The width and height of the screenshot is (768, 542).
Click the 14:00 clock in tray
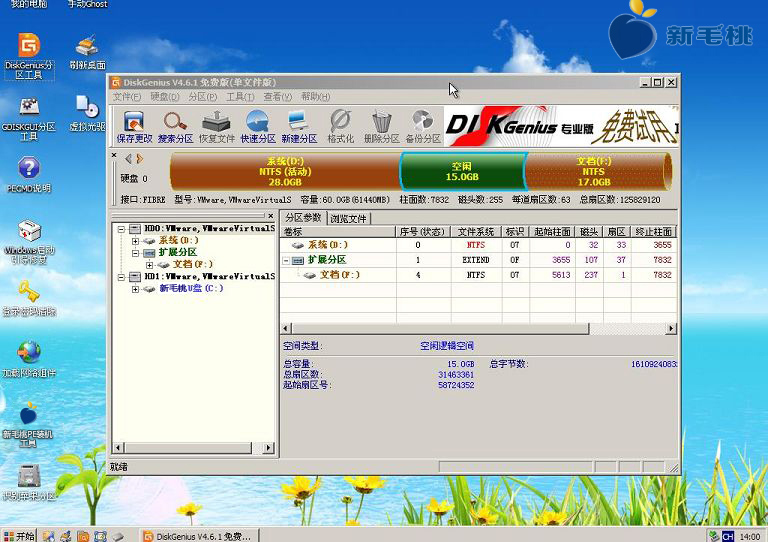[x=749, y=537]
